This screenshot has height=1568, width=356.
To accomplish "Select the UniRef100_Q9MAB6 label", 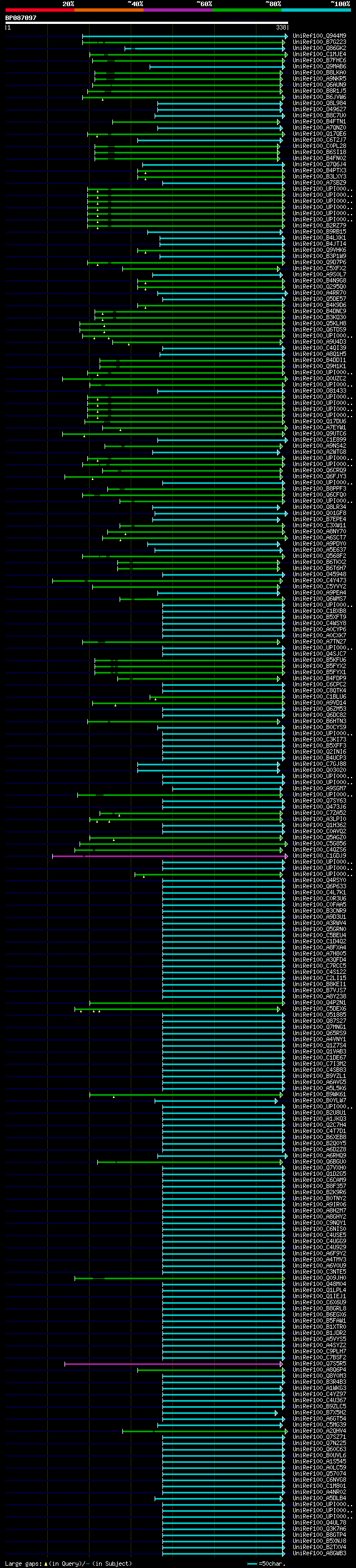I will point(319,66).
